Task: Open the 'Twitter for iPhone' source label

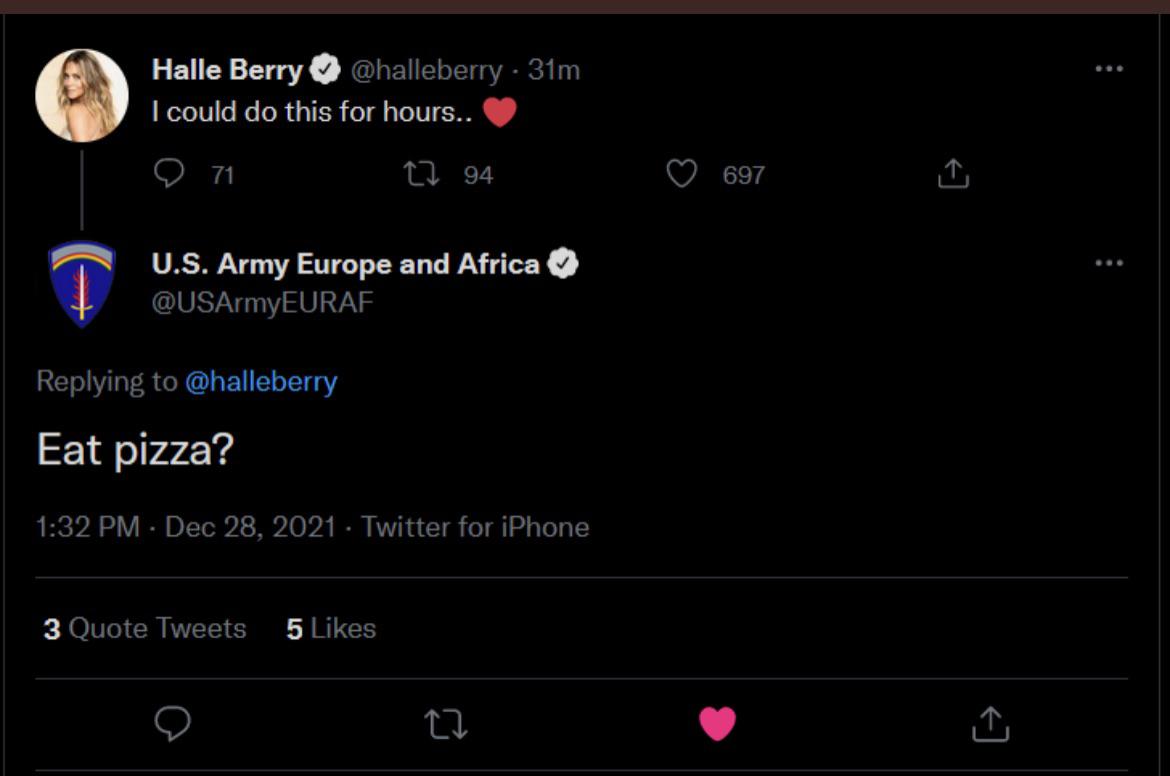Action: [475, 527]
